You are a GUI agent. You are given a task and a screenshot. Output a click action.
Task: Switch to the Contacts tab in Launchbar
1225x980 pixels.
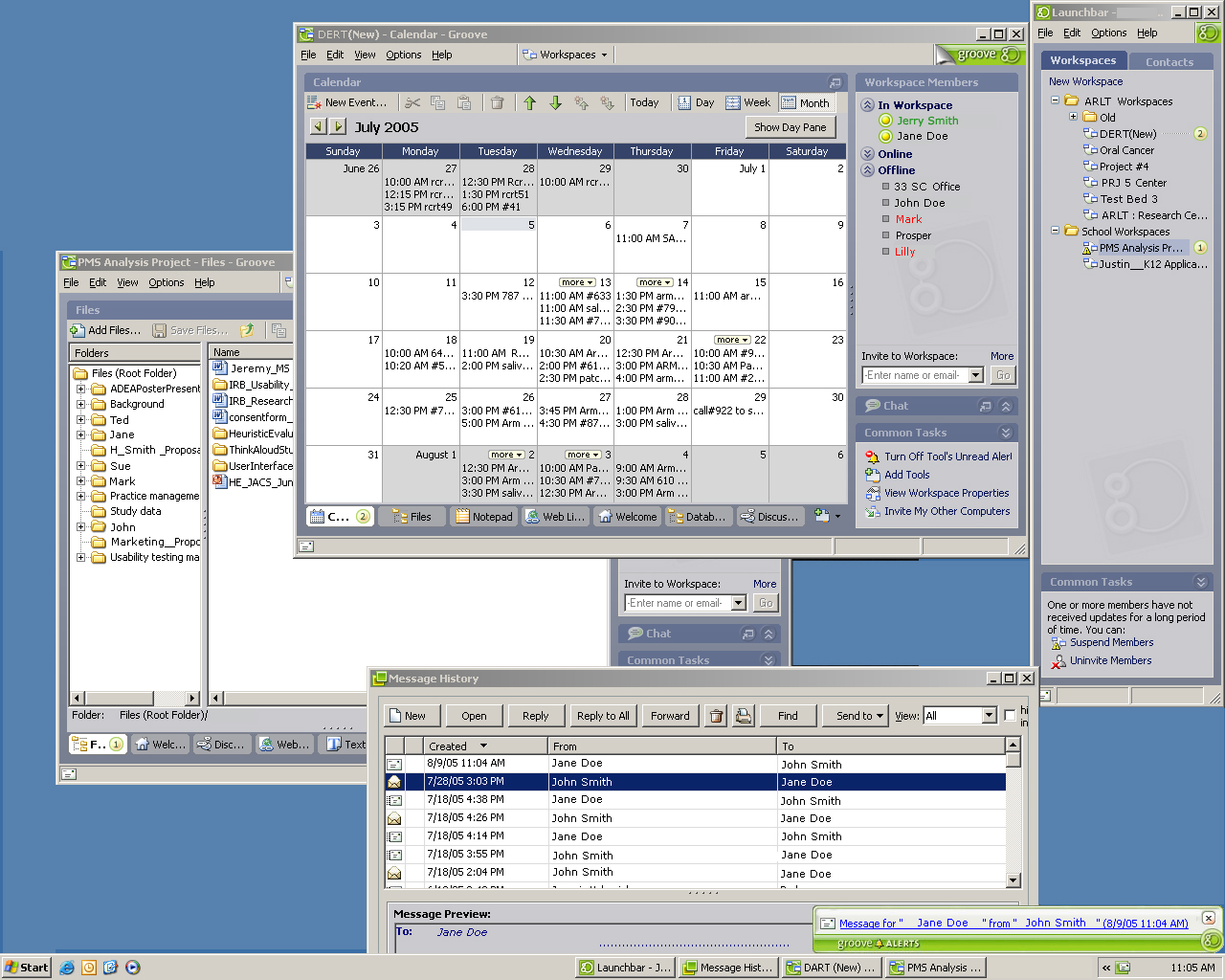point(1169,61)
